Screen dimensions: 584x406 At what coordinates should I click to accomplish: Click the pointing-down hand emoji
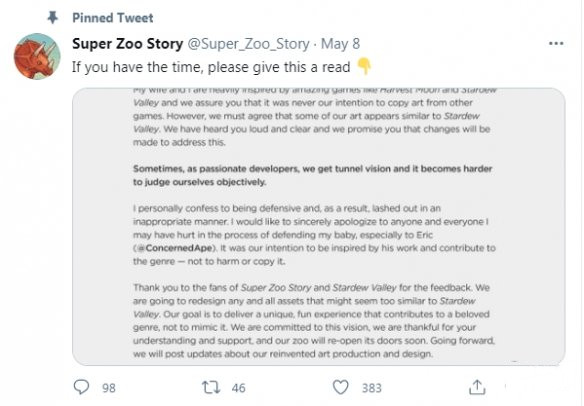pyautogui.click(x=364, y=67)
